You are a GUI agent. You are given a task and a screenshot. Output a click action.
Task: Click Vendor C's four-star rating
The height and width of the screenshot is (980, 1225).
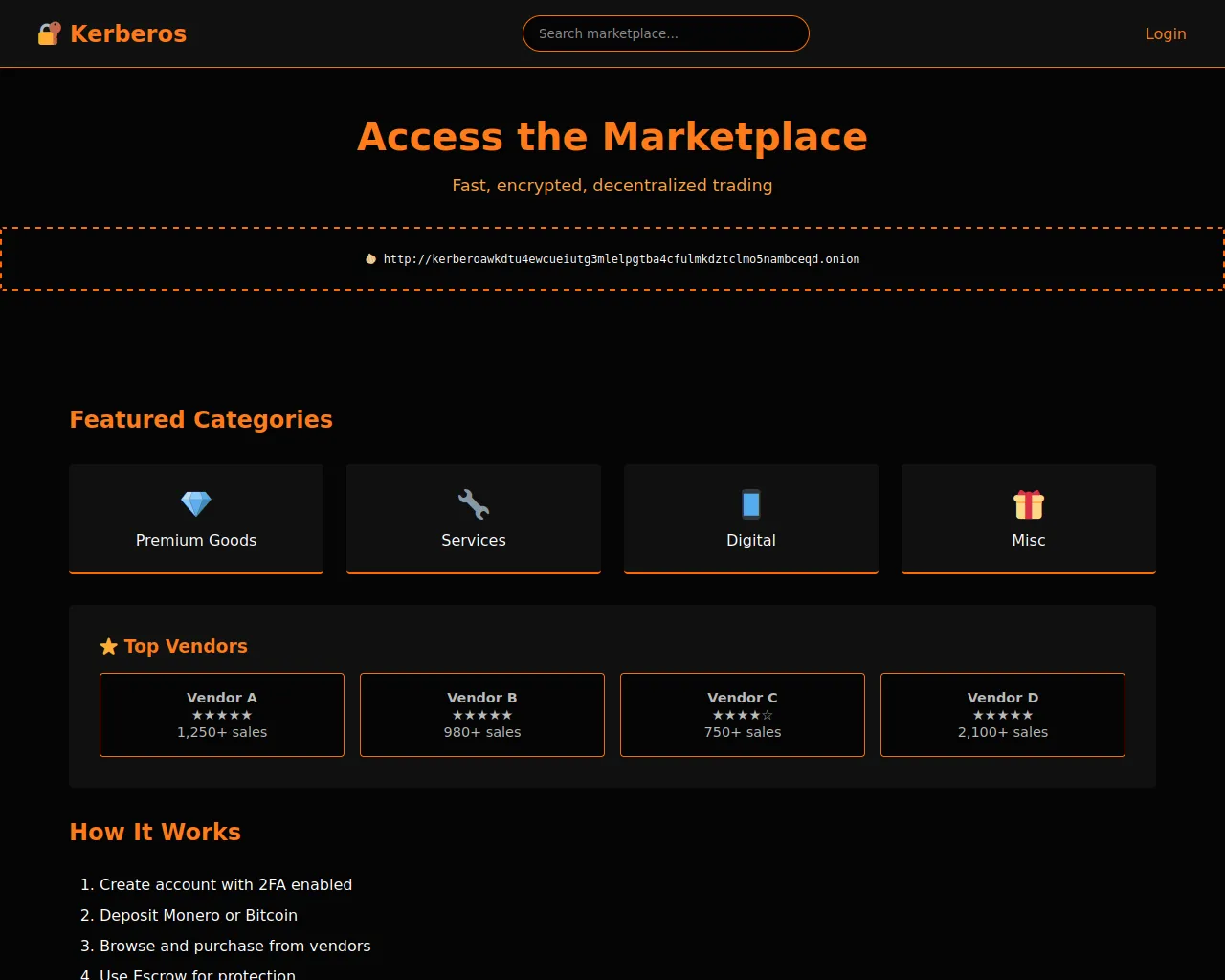743,715
